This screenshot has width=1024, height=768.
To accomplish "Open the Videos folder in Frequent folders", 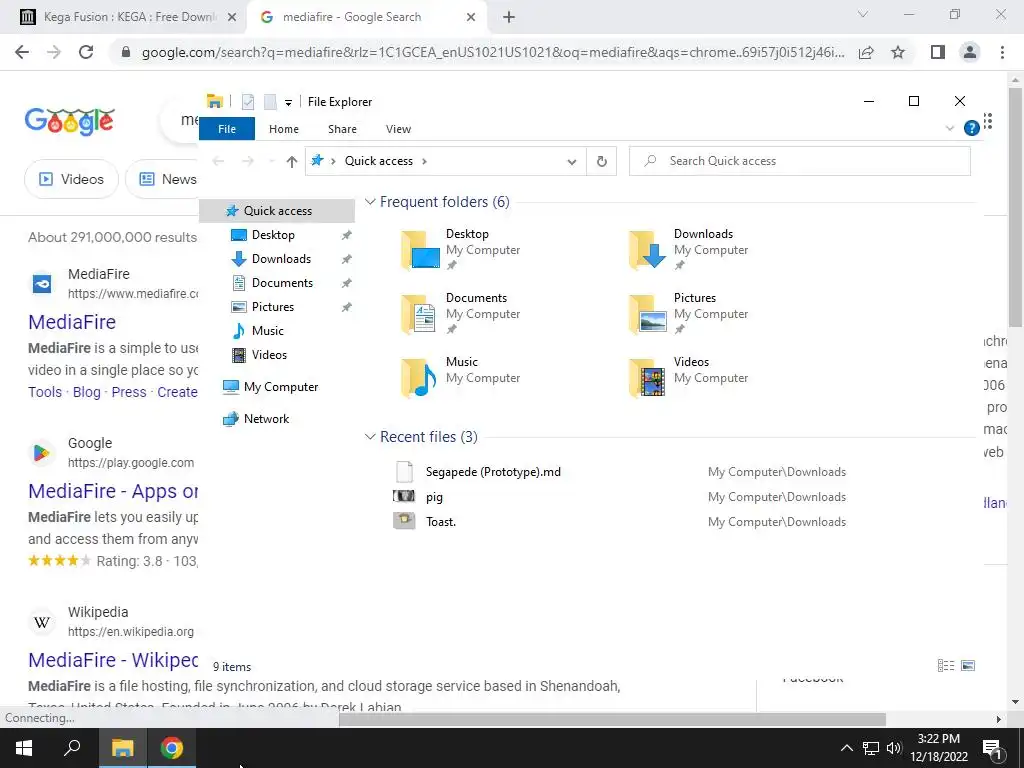I will point(689,377).
